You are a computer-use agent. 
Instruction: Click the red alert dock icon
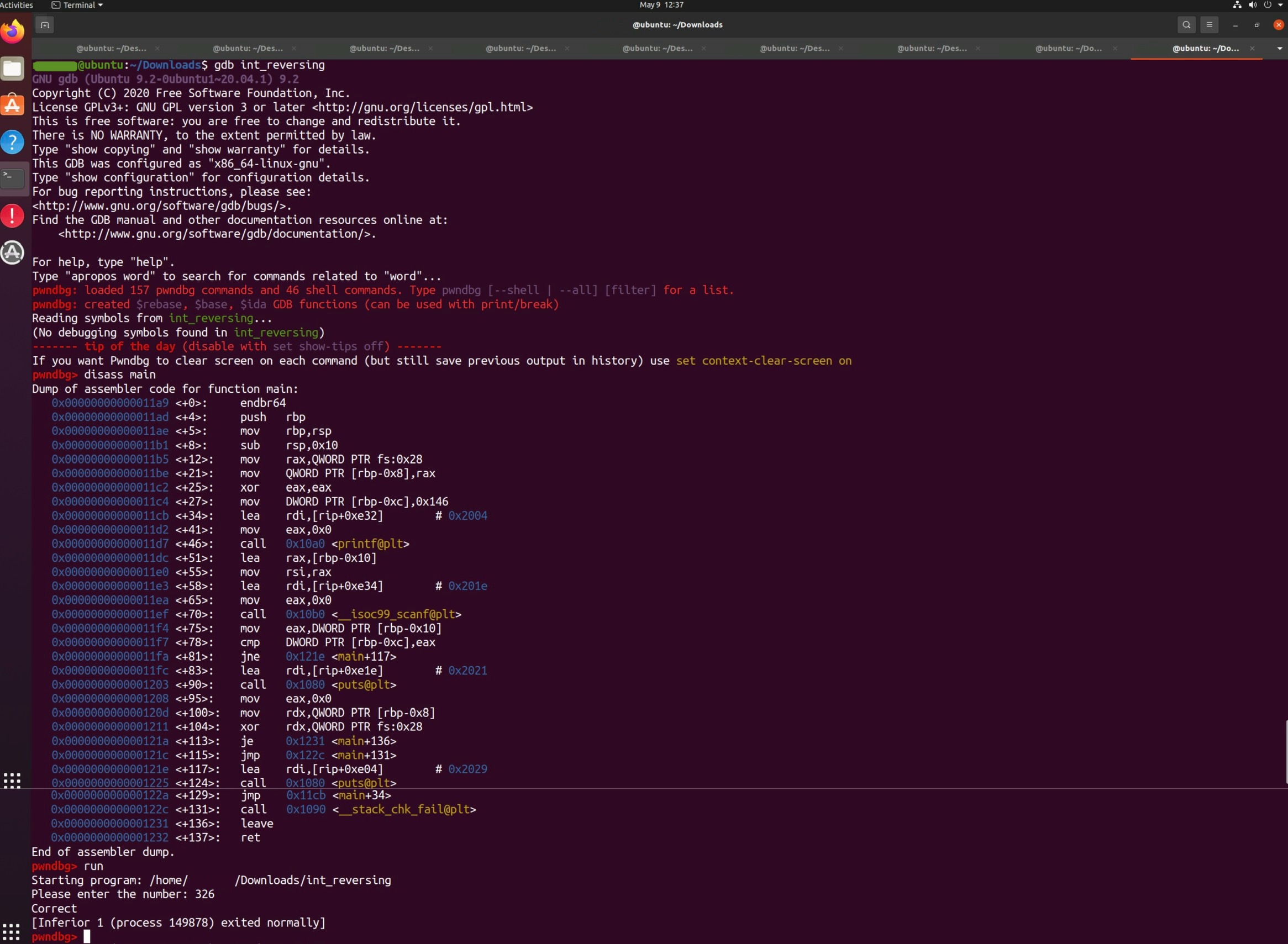point(13,216)
